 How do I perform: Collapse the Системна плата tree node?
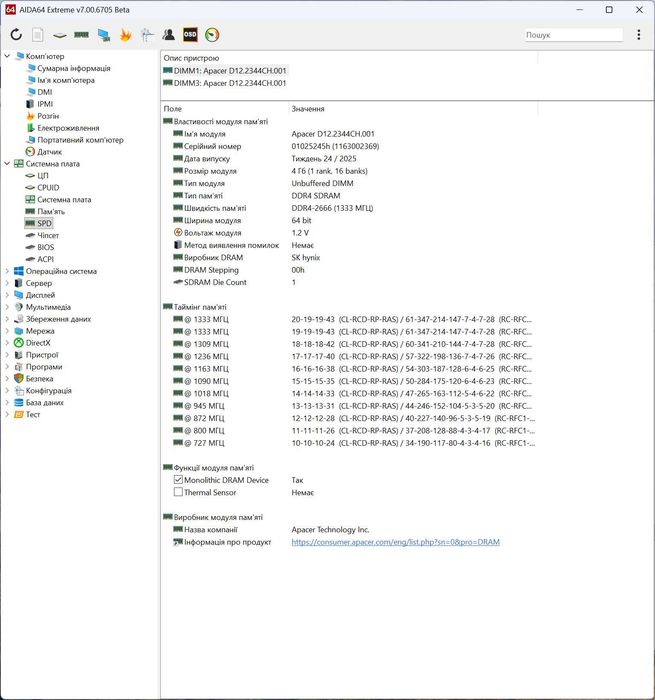click(7, 164)
